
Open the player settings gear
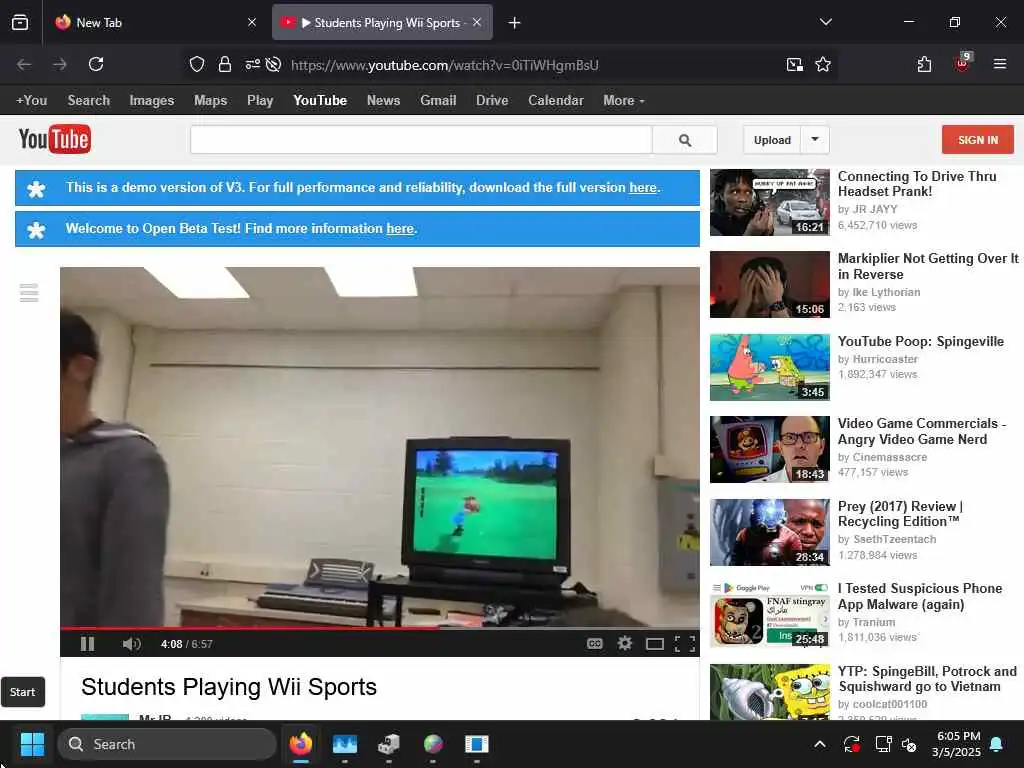click(x=625, y=644)
